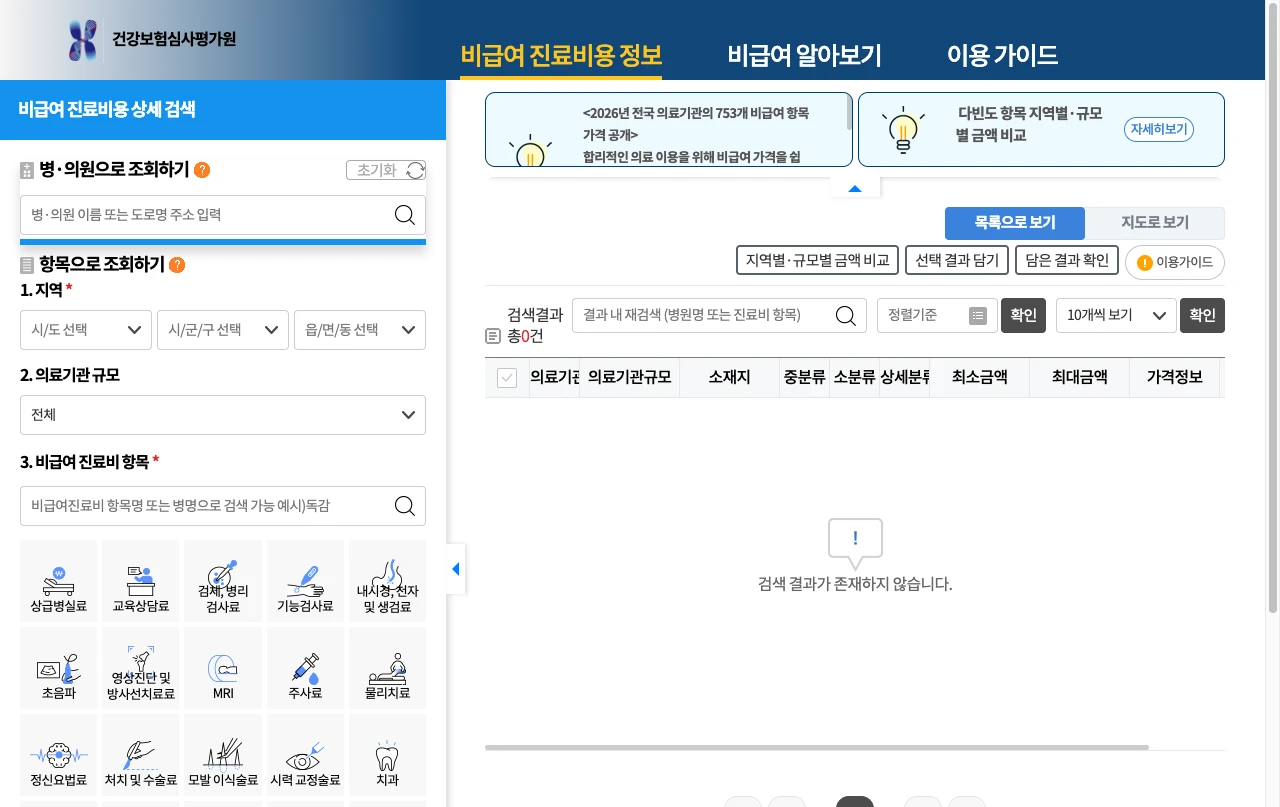Click the 비급여 진료비 항목 search magnifier
Screen dimensions: 1280x807
coord(405,506)
